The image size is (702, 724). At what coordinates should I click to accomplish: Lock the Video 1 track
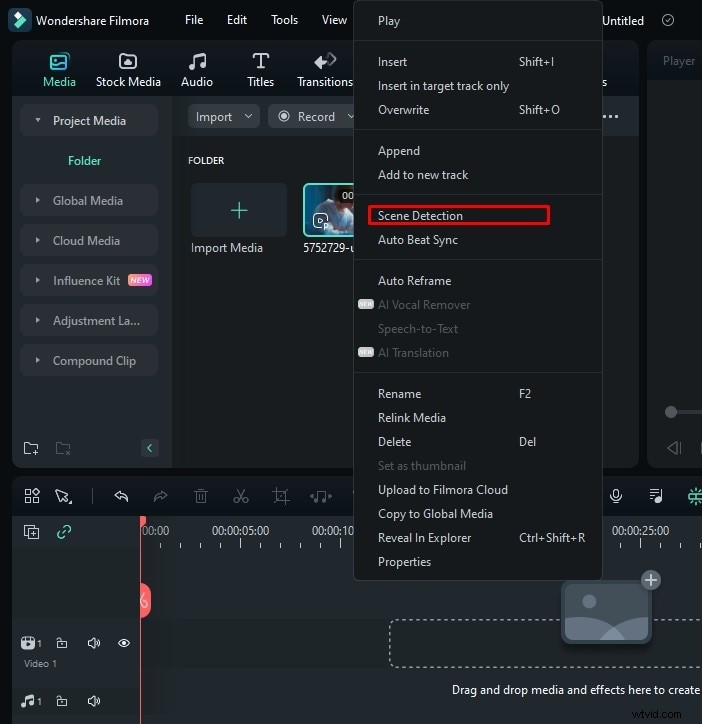pos(61,643)
